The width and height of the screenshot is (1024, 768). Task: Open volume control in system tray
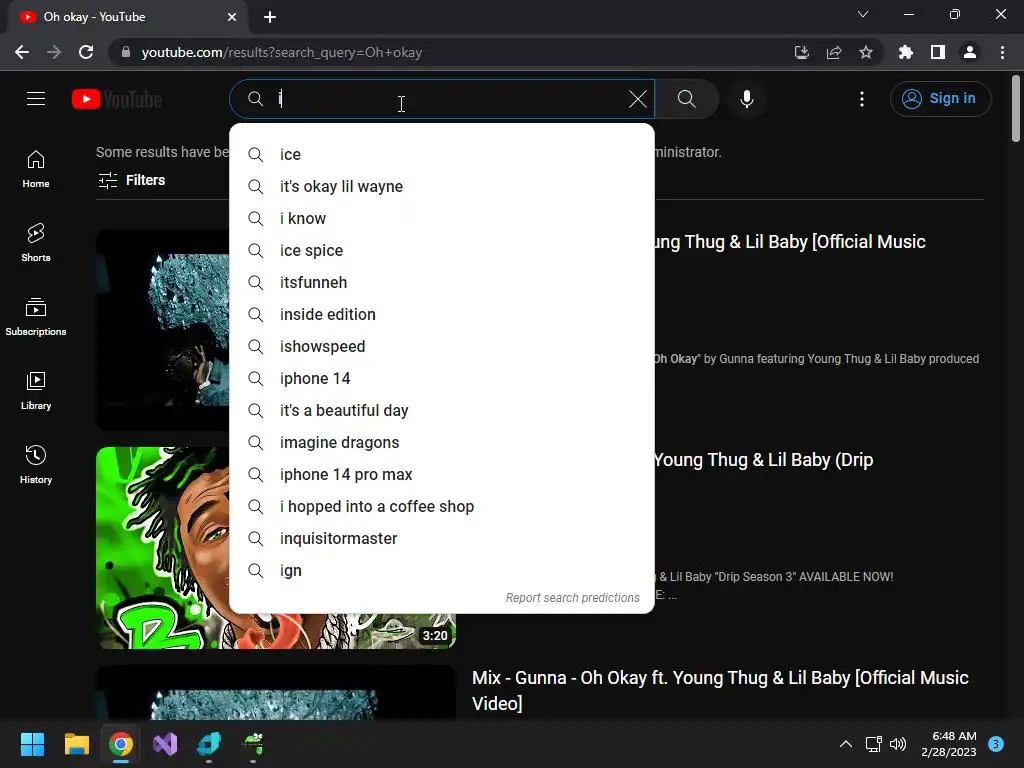[x=898, y=744]
